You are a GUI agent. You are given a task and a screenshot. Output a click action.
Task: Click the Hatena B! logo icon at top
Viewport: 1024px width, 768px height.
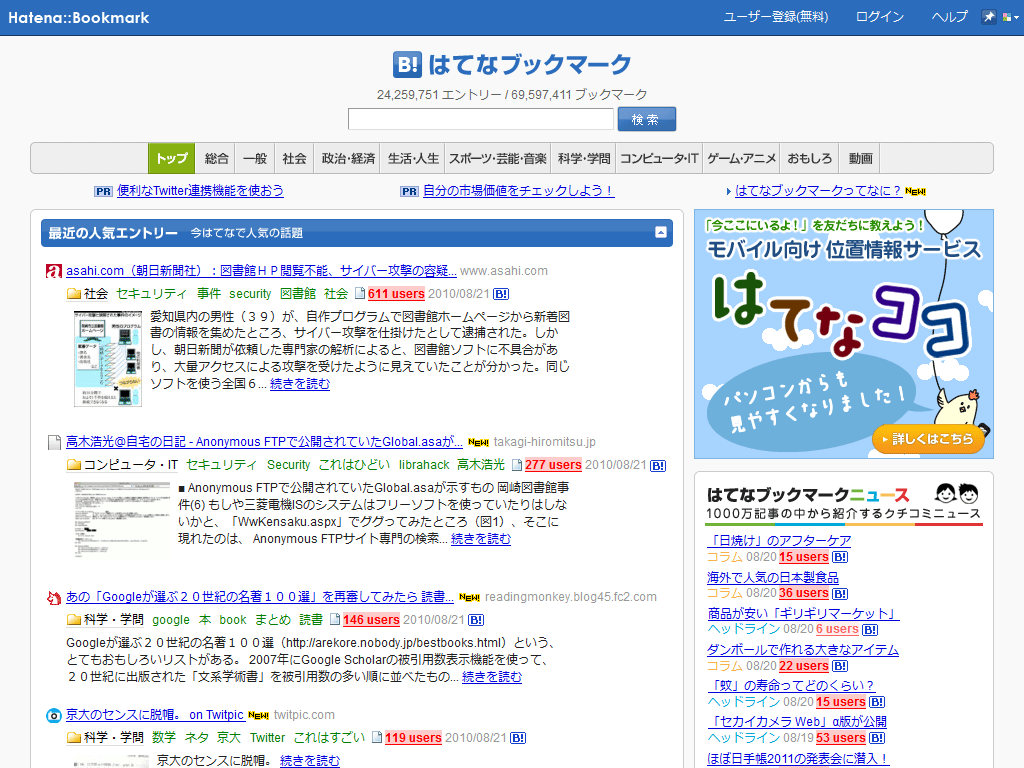(407, 65)
